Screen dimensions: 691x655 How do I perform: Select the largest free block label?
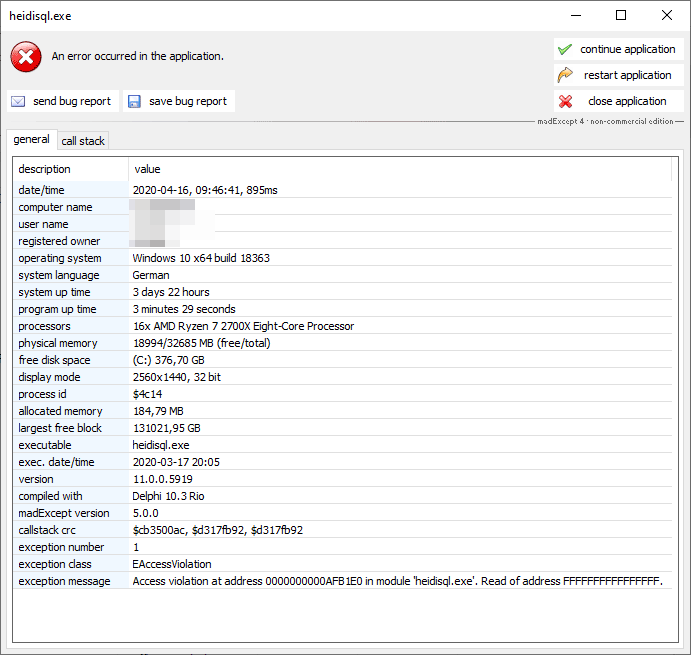click(60, 428)
